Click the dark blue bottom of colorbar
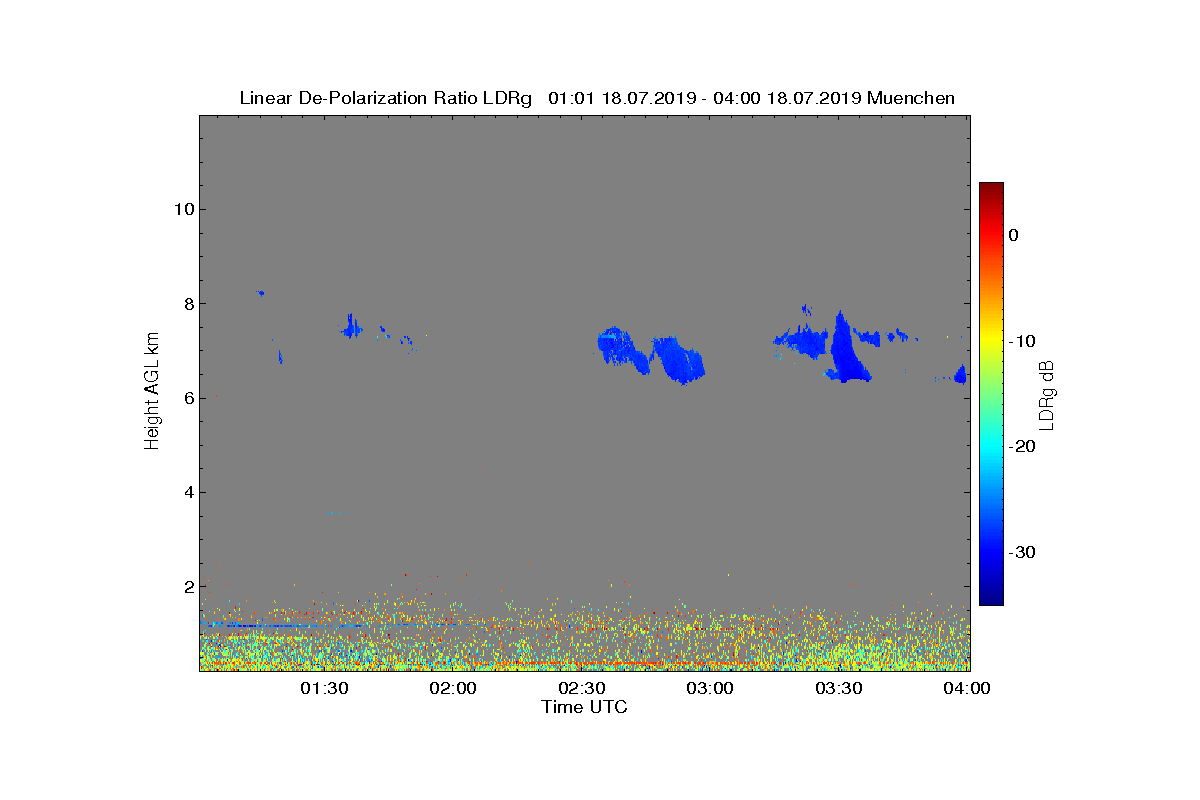The height and width of the screenshot is (800, 1200). click(x=991, y=597)
